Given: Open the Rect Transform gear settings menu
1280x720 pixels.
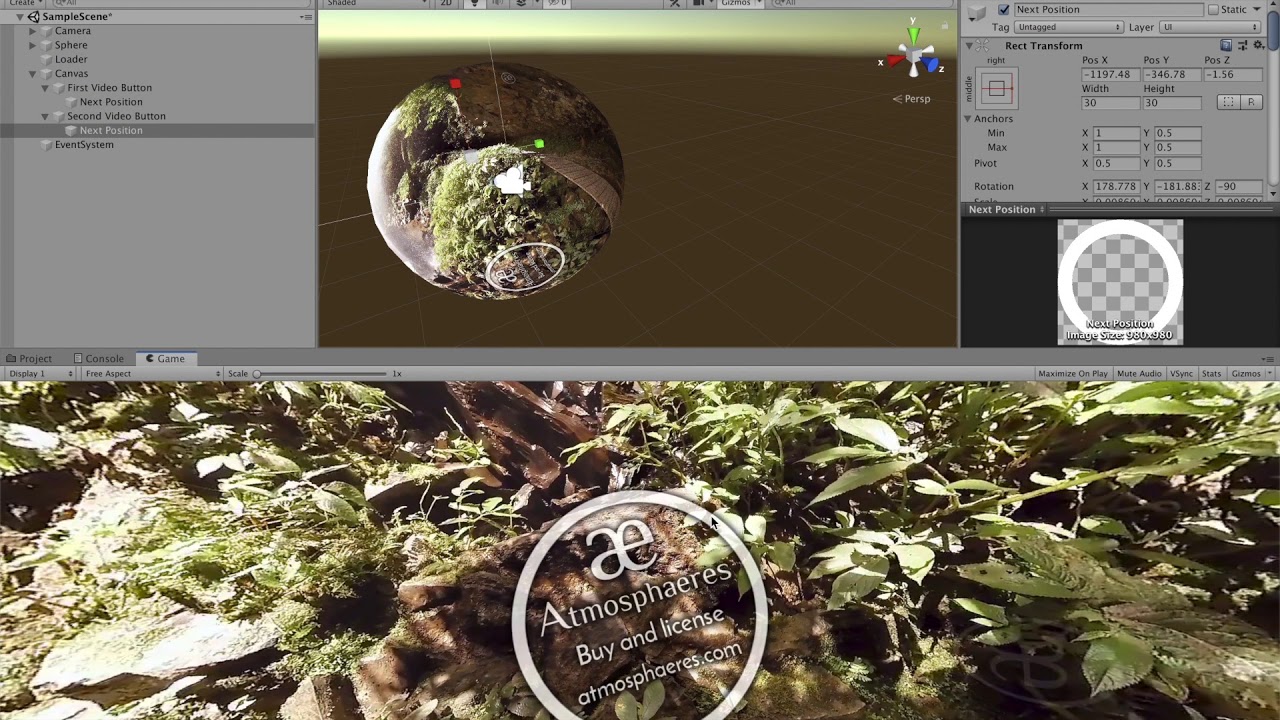Looking at the screenshot, I should tap(1257, 45).
